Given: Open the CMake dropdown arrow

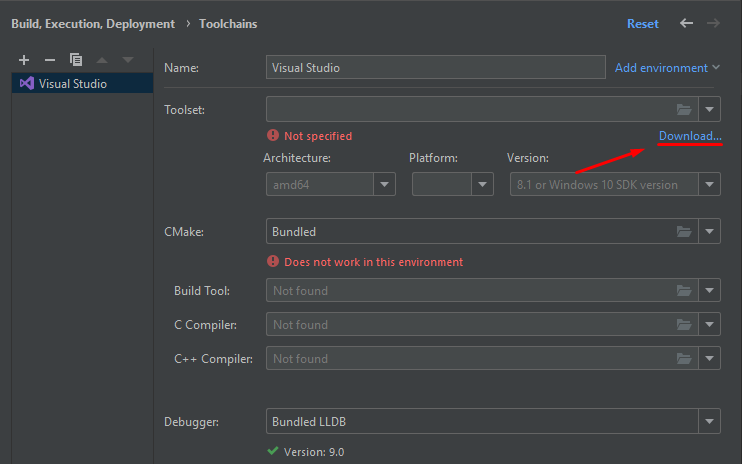Looking at the screenshot, I should tap(709, 231).
